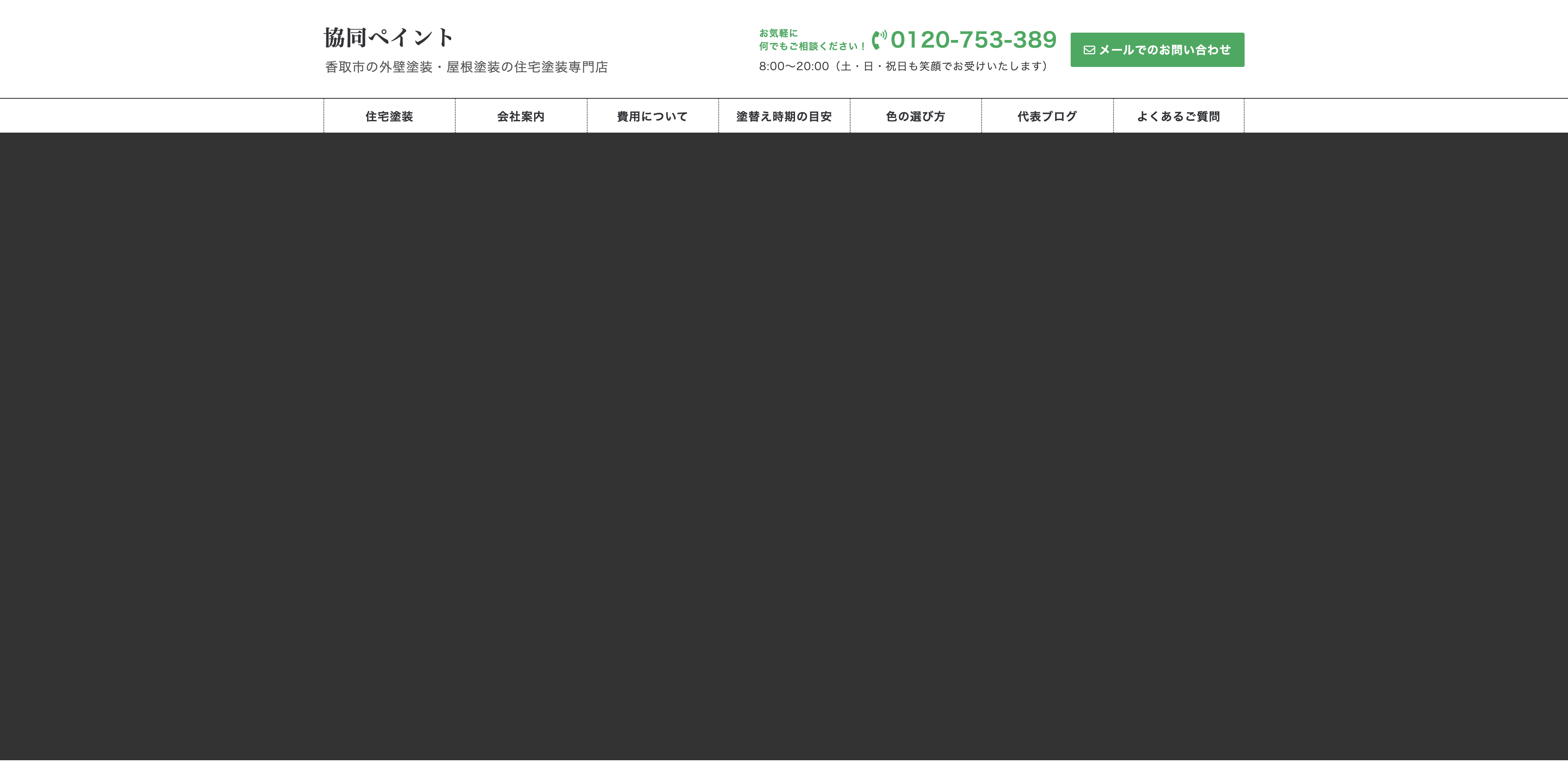The height and width of the screenshot is (768, 1568).
Task: Click the dark hero banner area
Action: tap(784, 446)
